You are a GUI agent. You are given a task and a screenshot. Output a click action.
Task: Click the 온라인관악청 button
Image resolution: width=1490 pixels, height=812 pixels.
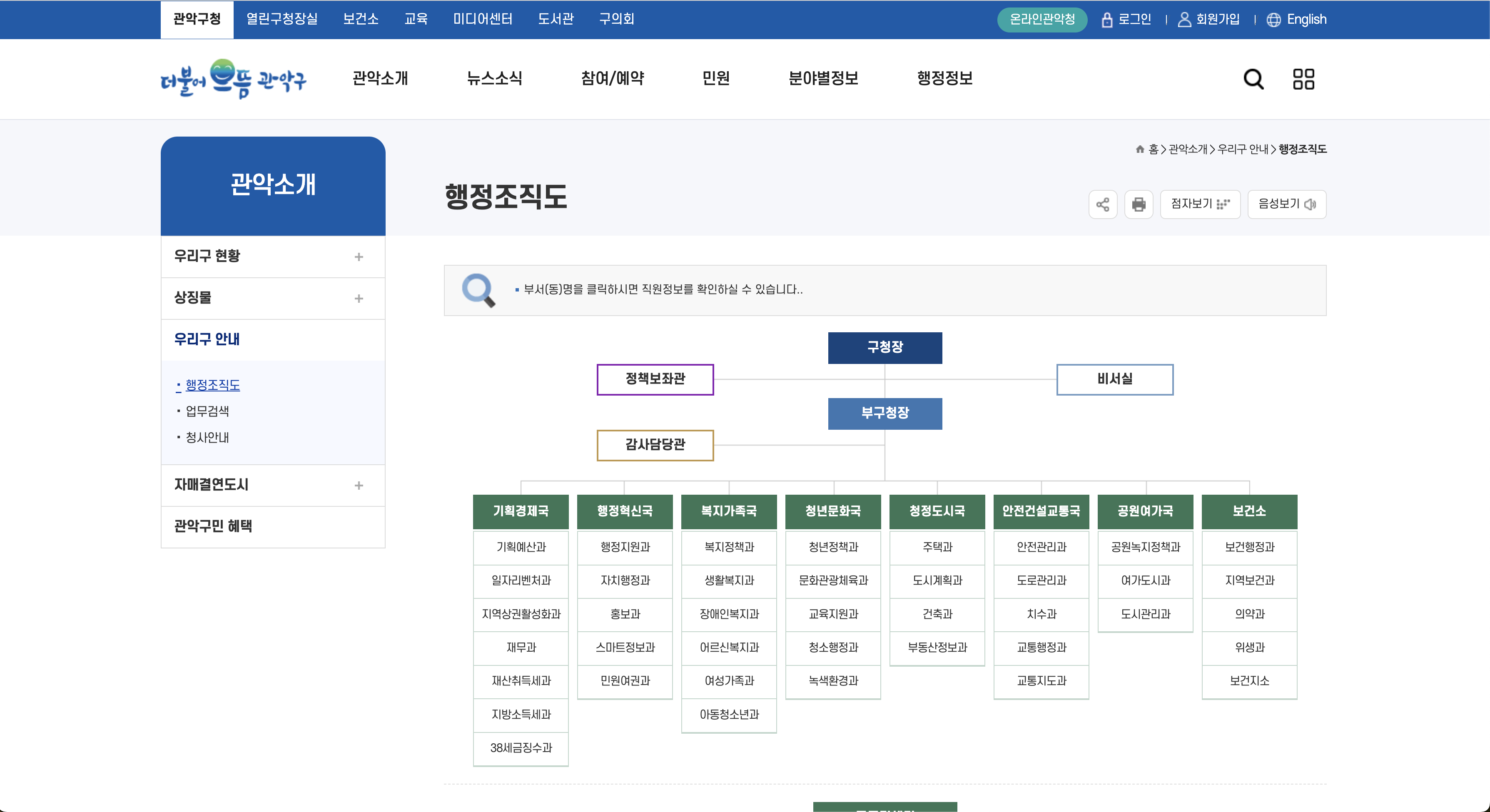click(1042, 19)
